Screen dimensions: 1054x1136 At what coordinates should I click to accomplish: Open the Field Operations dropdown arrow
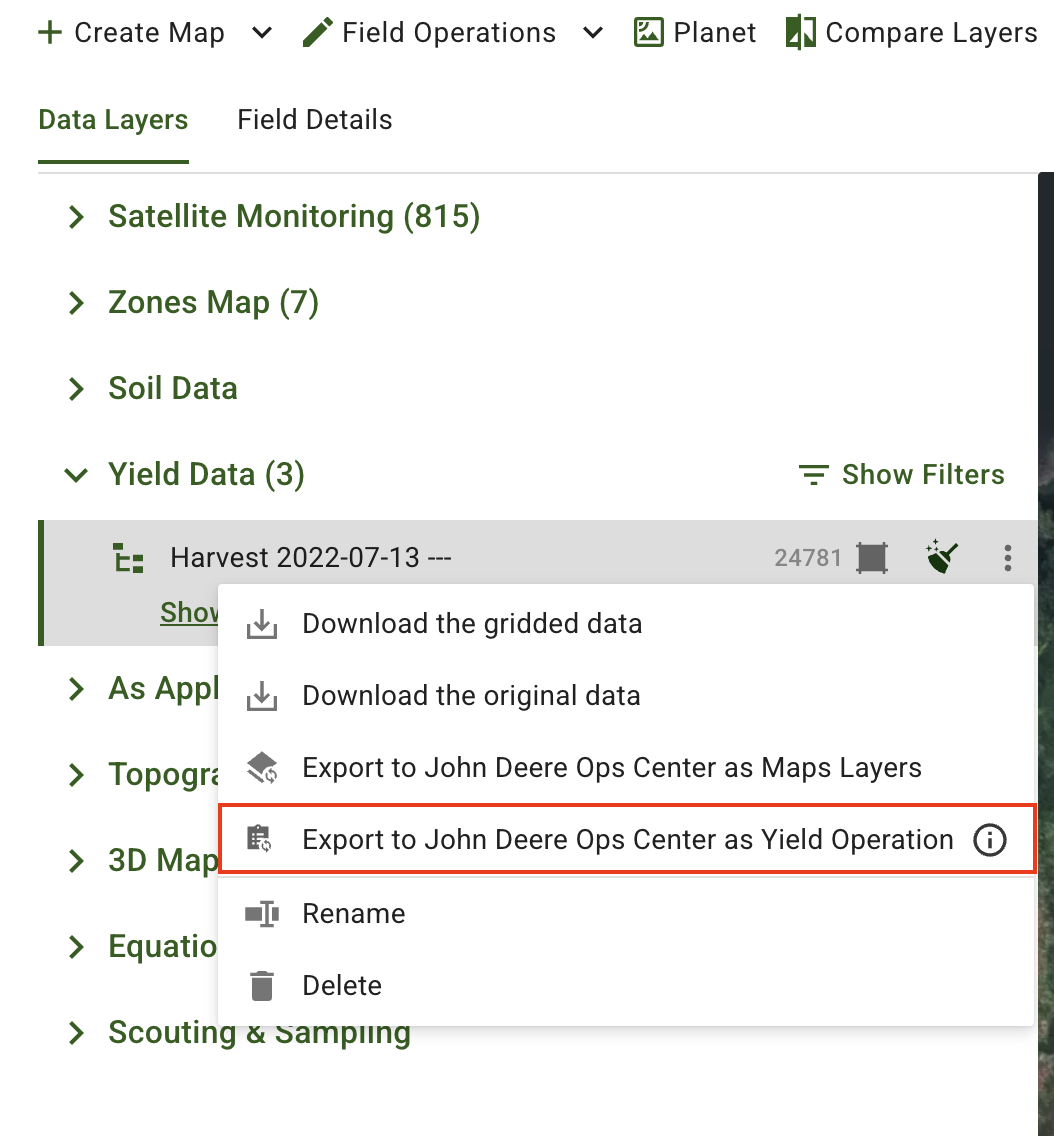click(x=593, y=33)
